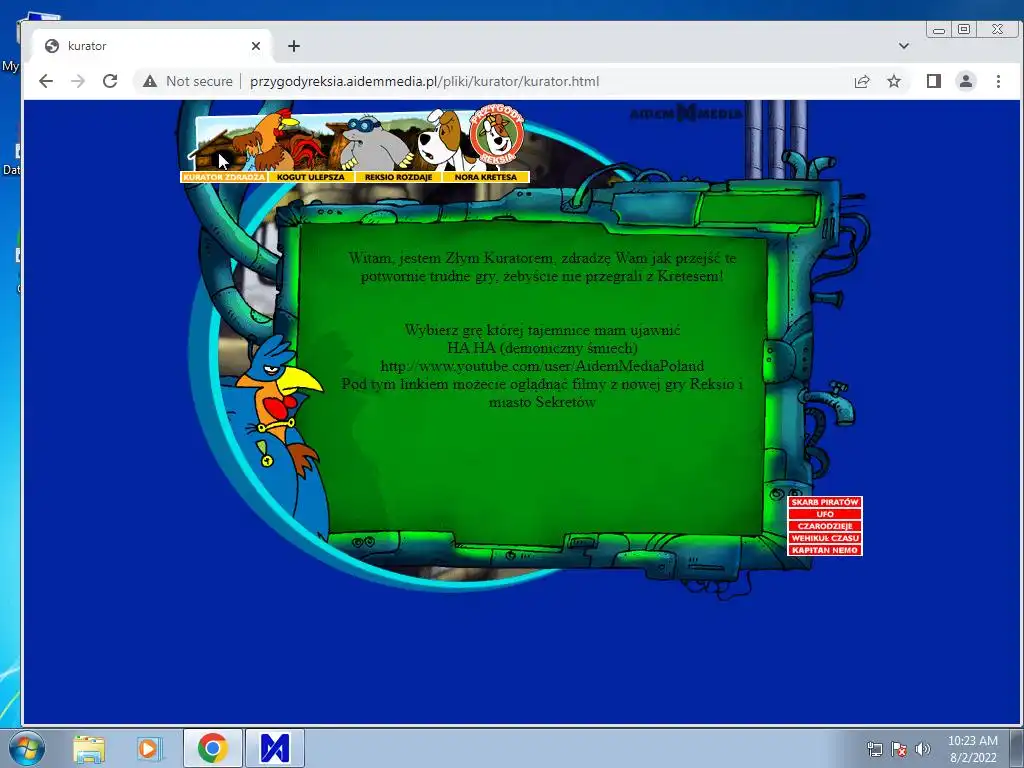Image resolution: width=1024 pixels, height=768 pixels.
Task: Click the browser Back arrow
Action: pos(46,81)
